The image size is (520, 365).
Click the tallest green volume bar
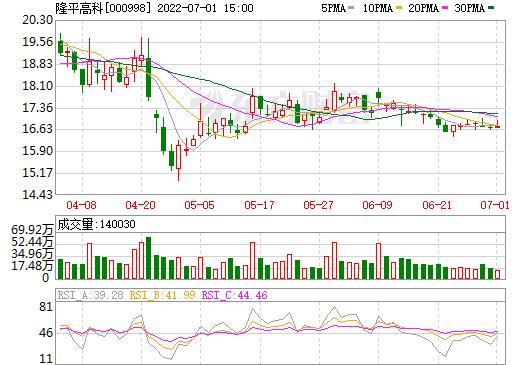click(148, 258)
